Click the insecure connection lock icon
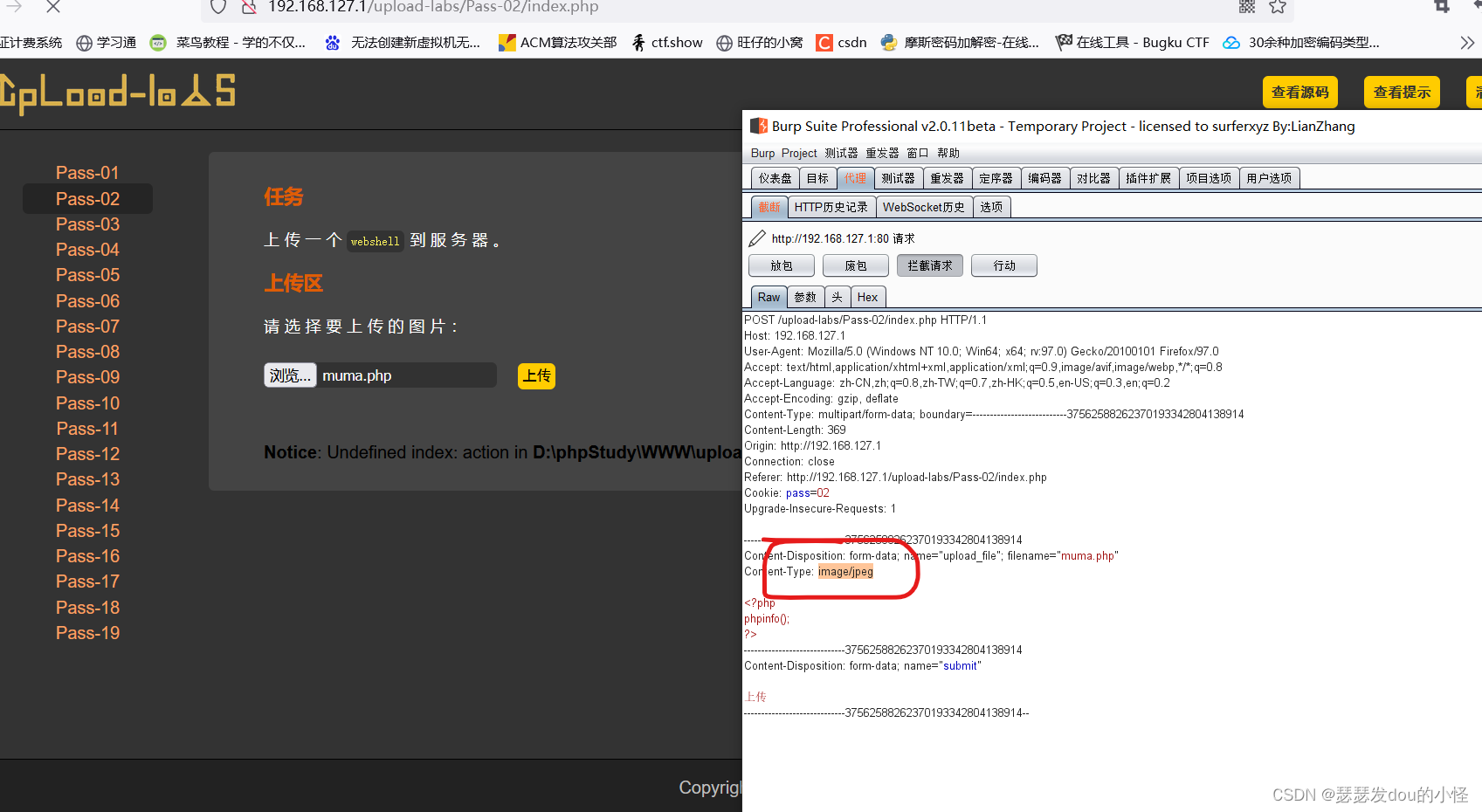 tap(249, 7)
